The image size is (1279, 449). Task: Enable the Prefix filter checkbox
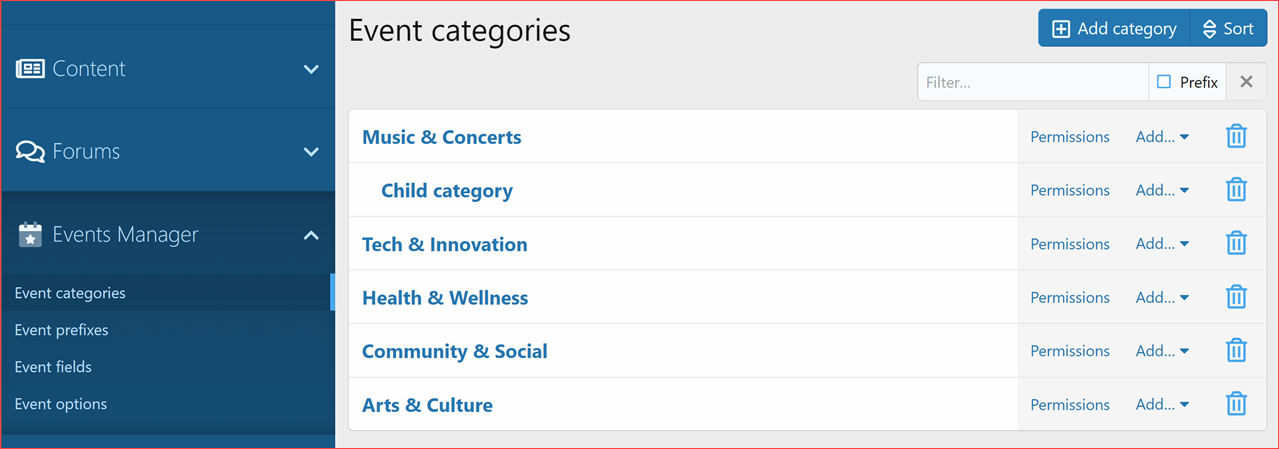tap(1164, 82)
